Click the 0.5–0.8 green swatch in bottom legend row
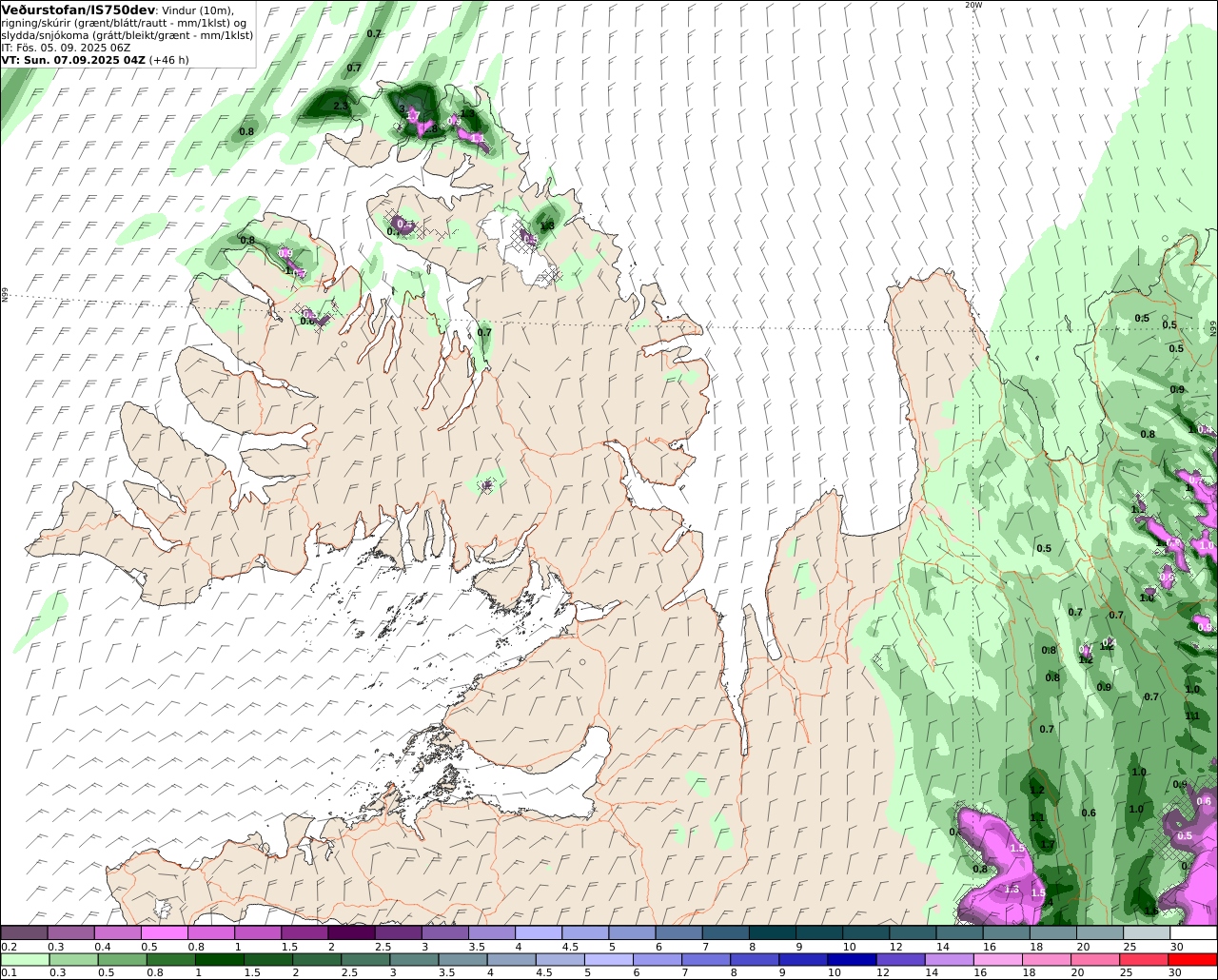This screenshot has height=980, width=1218. pyautogui.click(x=122, y=960)
